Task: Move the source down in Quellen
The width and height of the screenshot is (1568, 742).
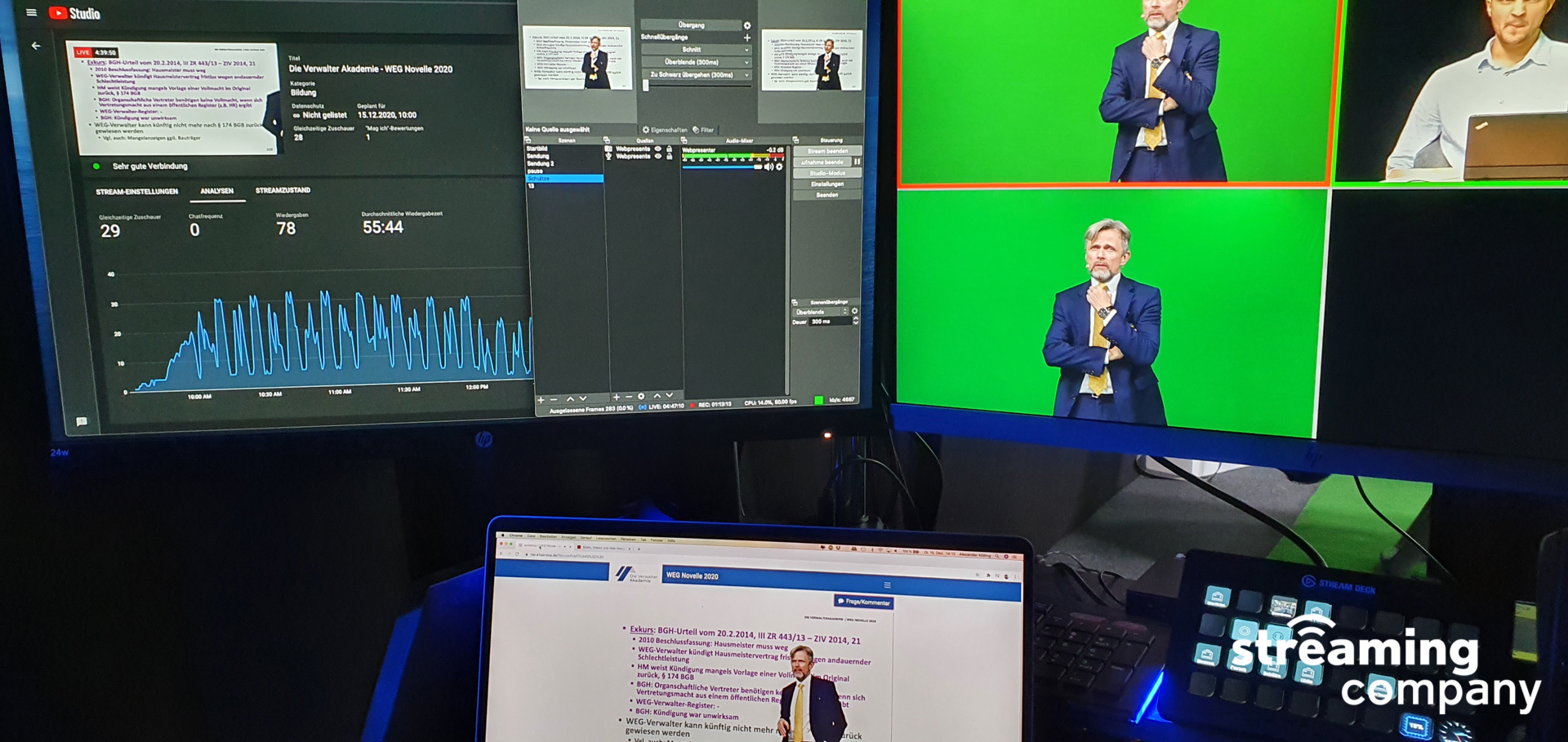Action: click(670, 395)
